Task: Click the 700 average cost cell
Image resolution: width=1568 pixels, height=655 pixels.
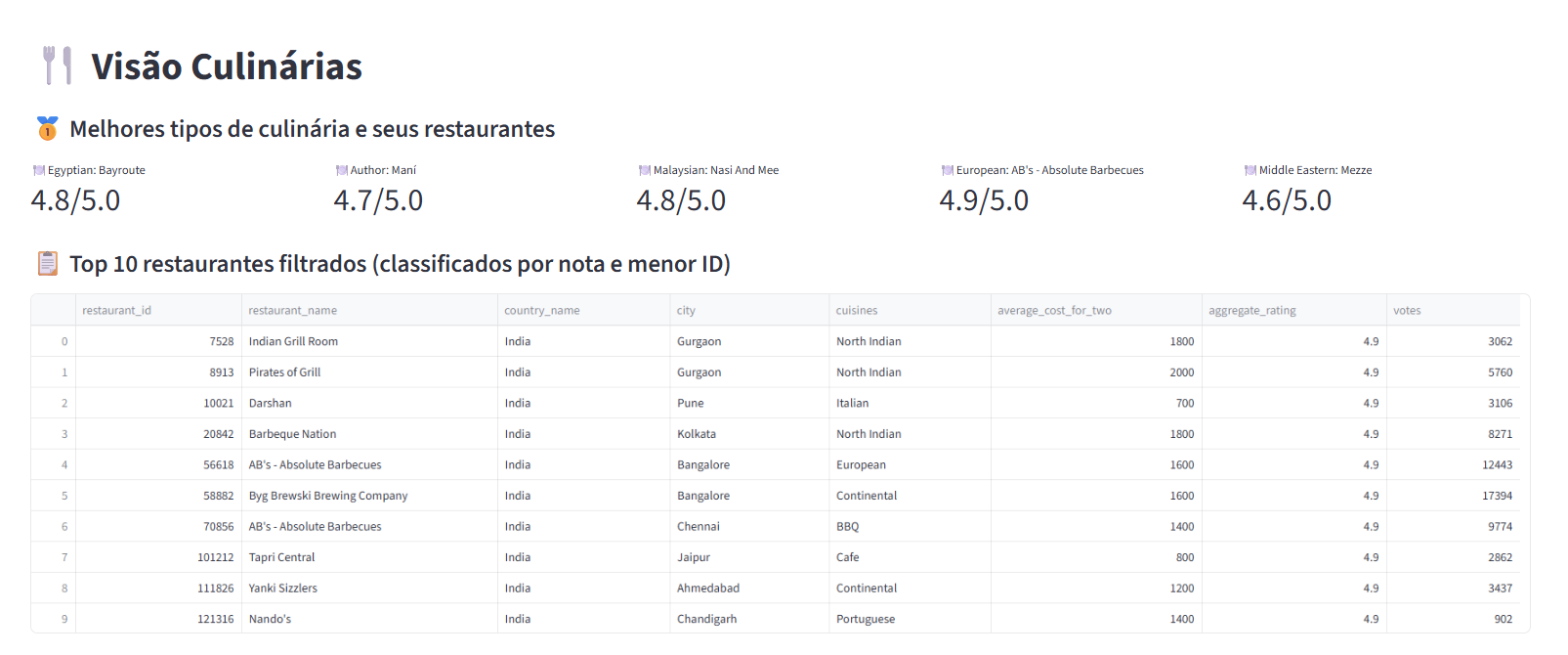Action: (1096, 403)
